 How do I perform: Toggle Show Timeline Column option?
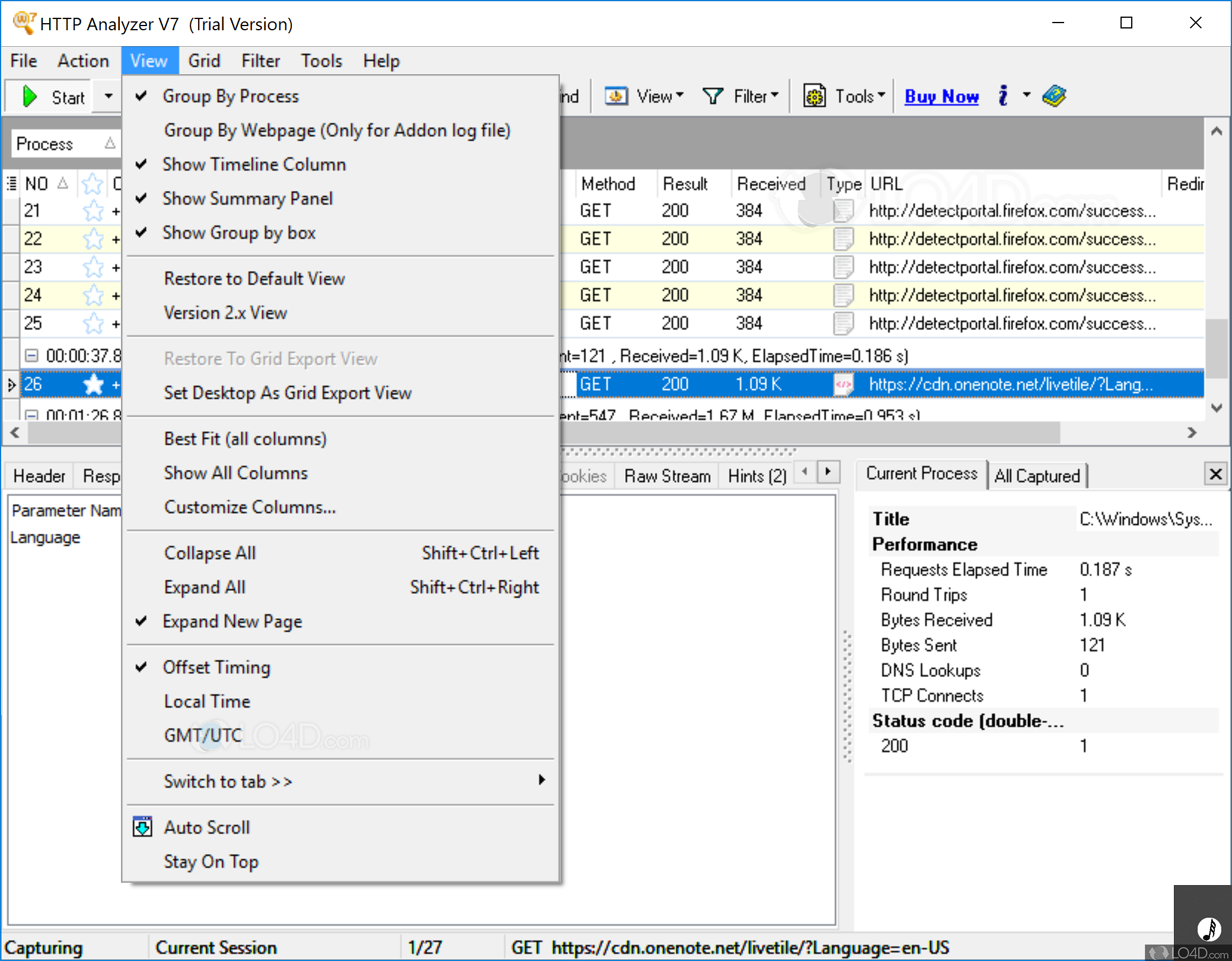pos(254,164)
